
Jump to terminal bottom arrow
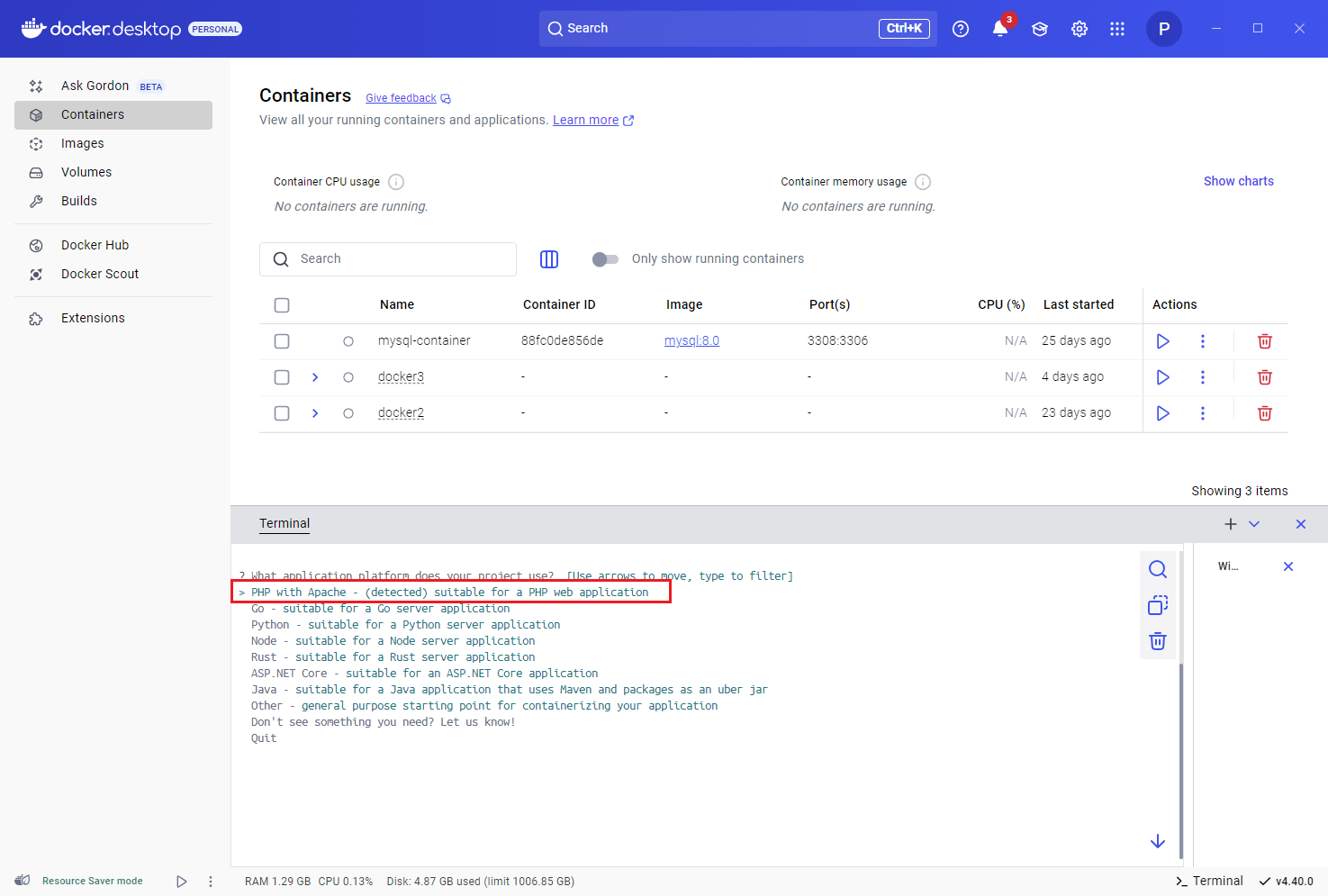click(x=1158, y=841)
